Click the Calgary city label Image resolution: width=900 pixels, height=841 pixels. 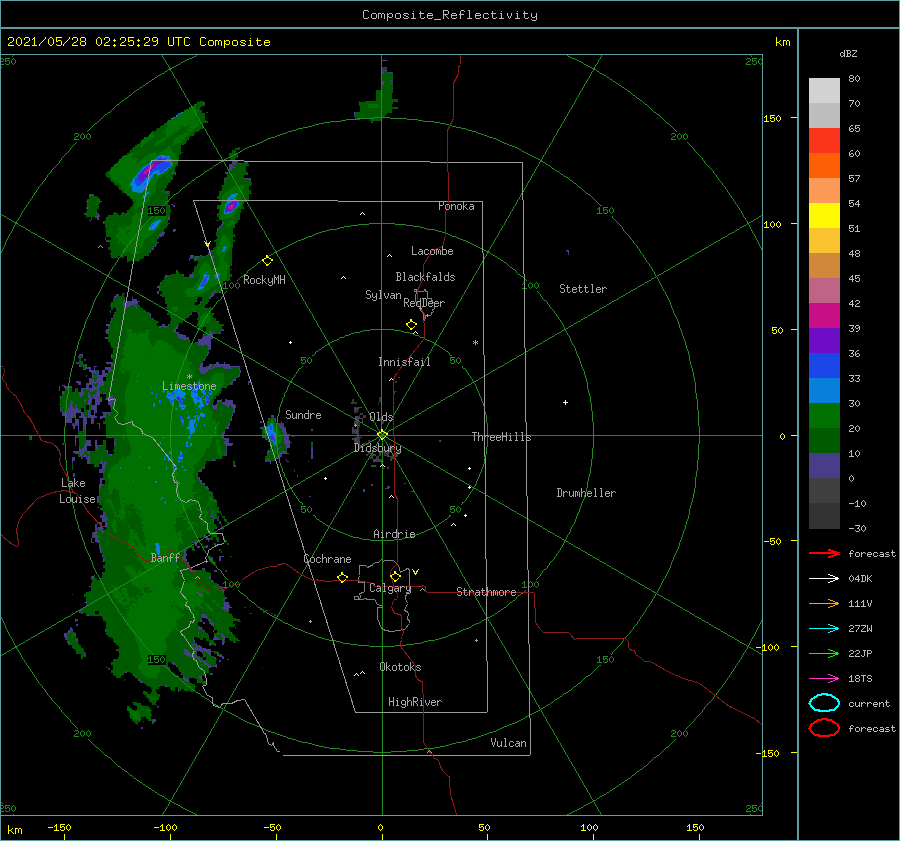390,588
